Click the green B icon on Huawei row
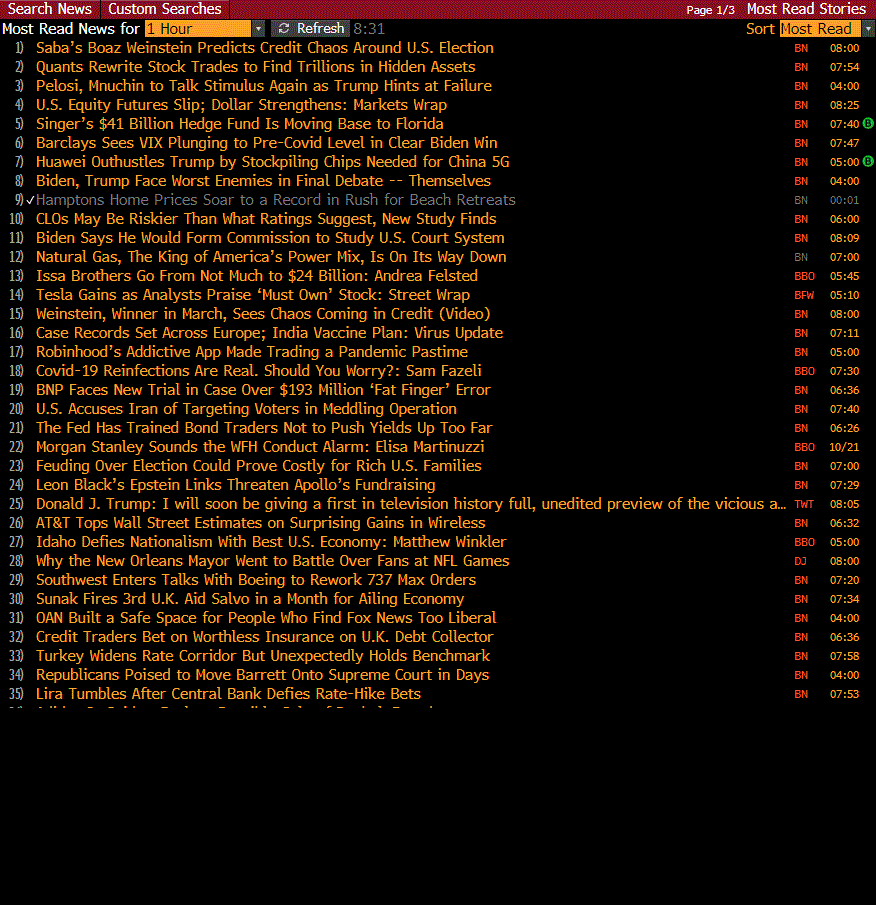The width and height of the screenshot is (876, 905). pyautogui.click(x=868, y=162)
